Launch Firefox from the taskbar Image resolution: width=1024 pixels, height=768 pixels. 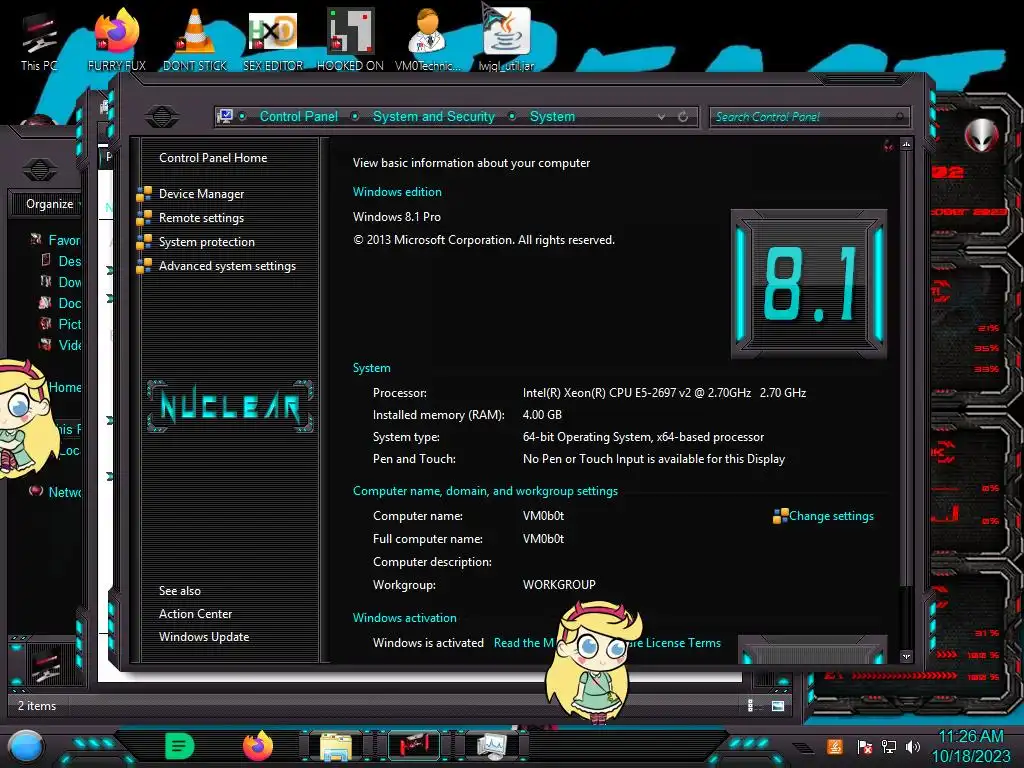click(257, 746)
